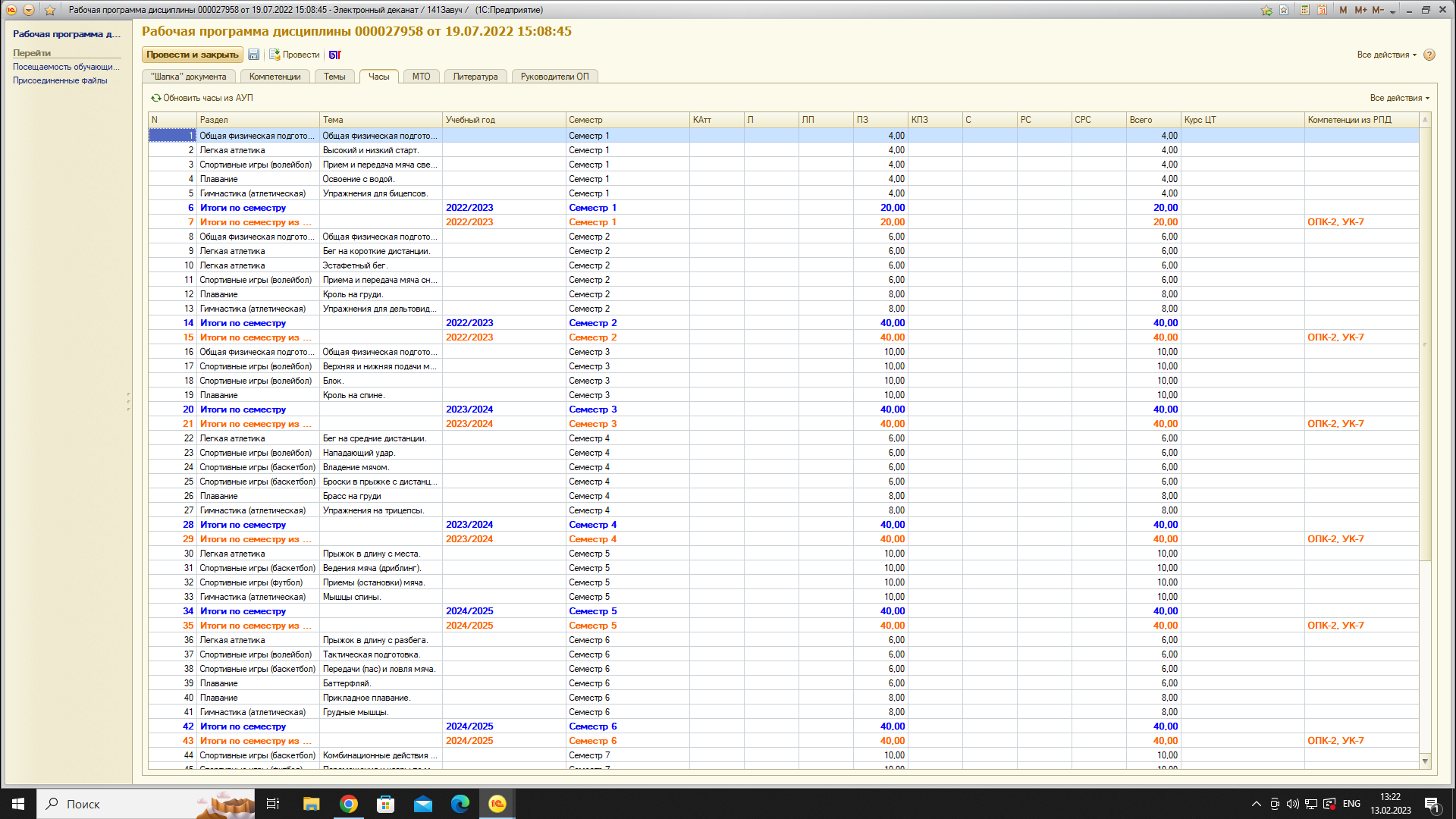Click the save diskette icon
Screen dimensions: 1456x819
(x=254, y=55)
